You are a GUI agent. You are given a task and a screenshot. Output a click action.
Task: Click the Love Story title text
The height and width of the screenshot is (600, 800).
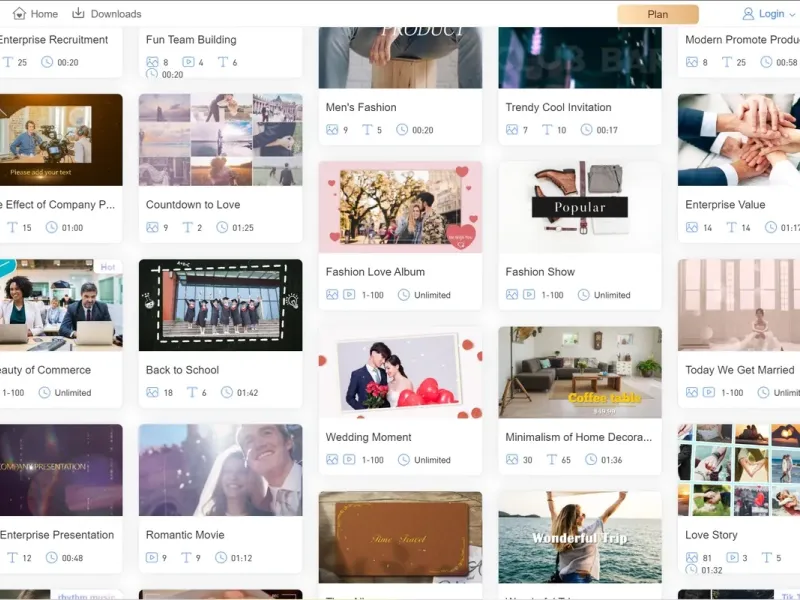[711, 535]
